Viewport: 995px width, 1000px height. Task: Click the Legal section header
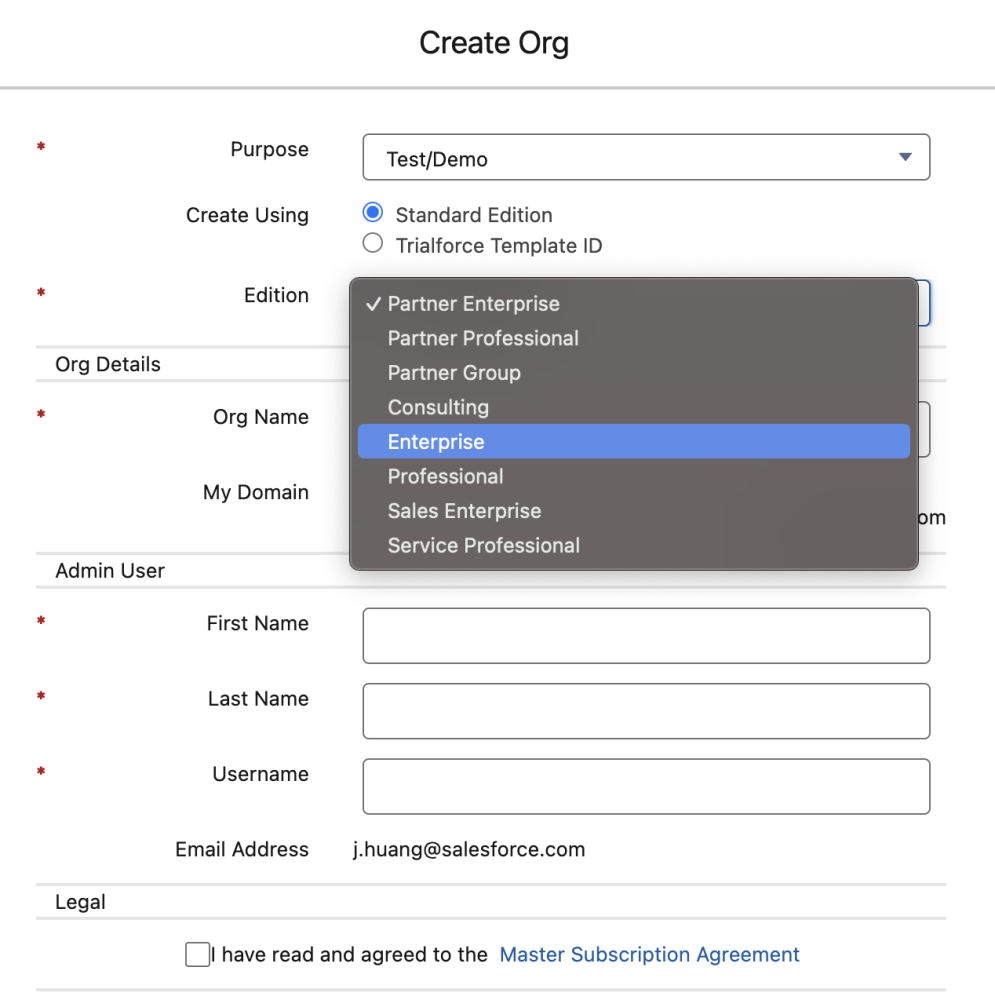79,901
